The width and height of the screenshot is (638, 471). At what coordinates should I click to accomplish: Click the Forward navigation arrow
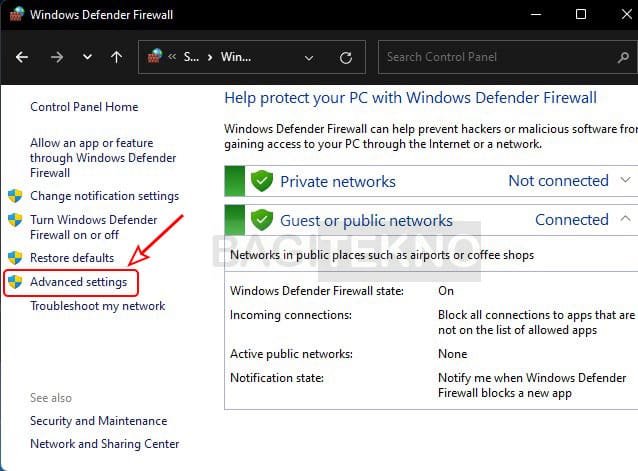click(57, 57)
